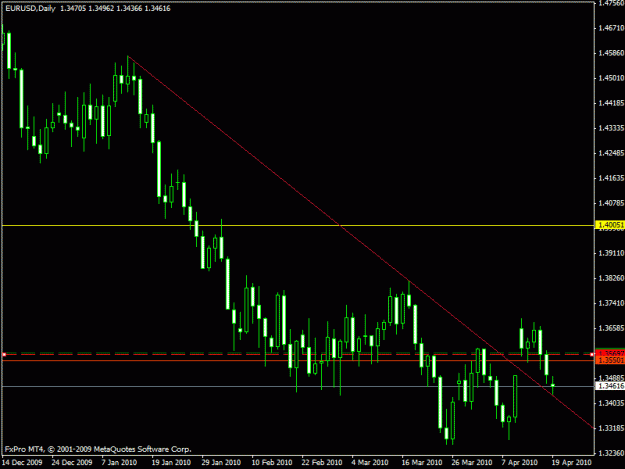This screenshot has height=469, width=625.
Task: Click the current price label 1.34616
Action: tap(609, 386)
